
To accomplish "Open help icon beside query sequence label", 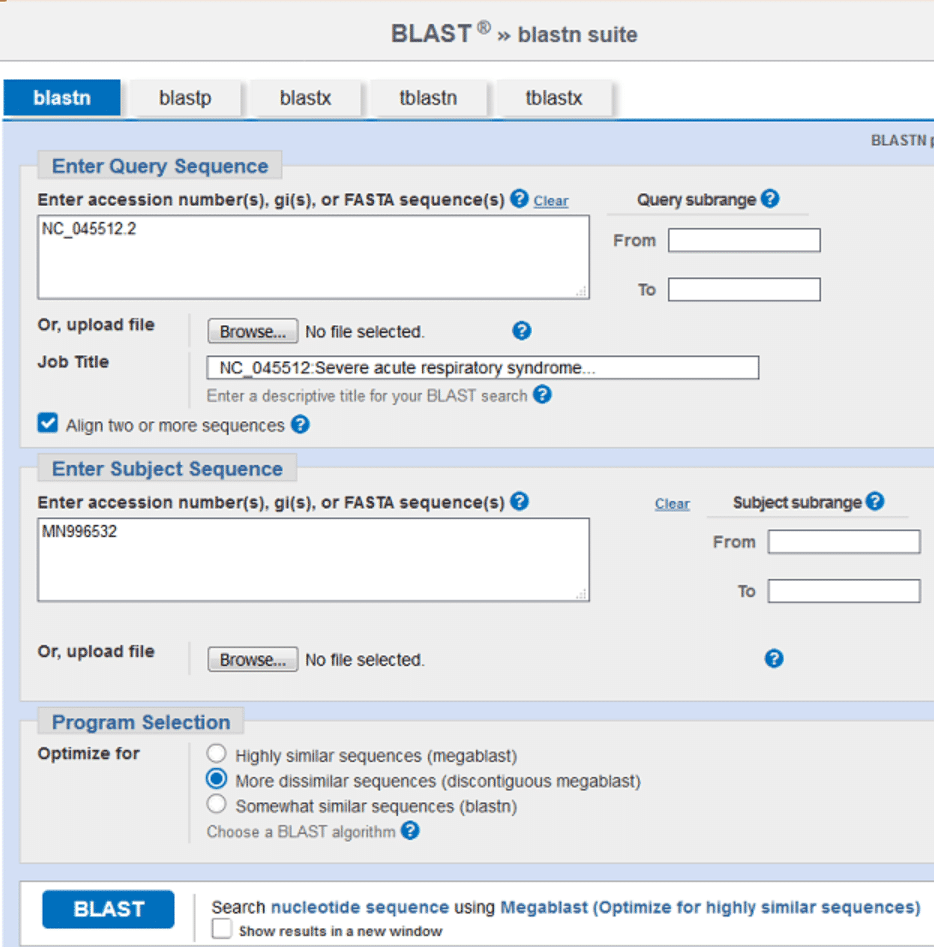I will [x=519, y=199].
